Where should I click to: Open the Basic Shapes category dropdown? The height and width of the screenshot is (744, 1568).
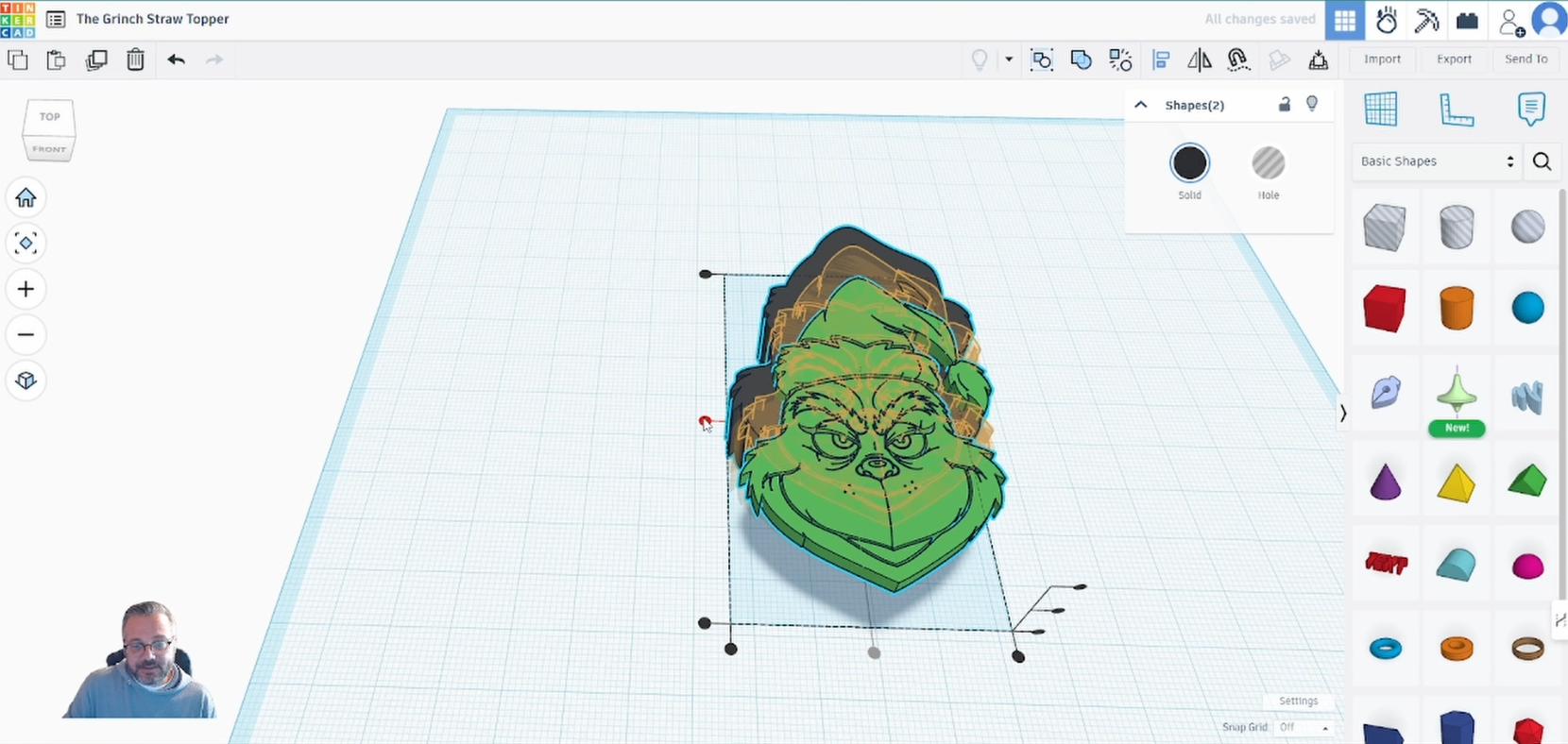point(1436,161)
